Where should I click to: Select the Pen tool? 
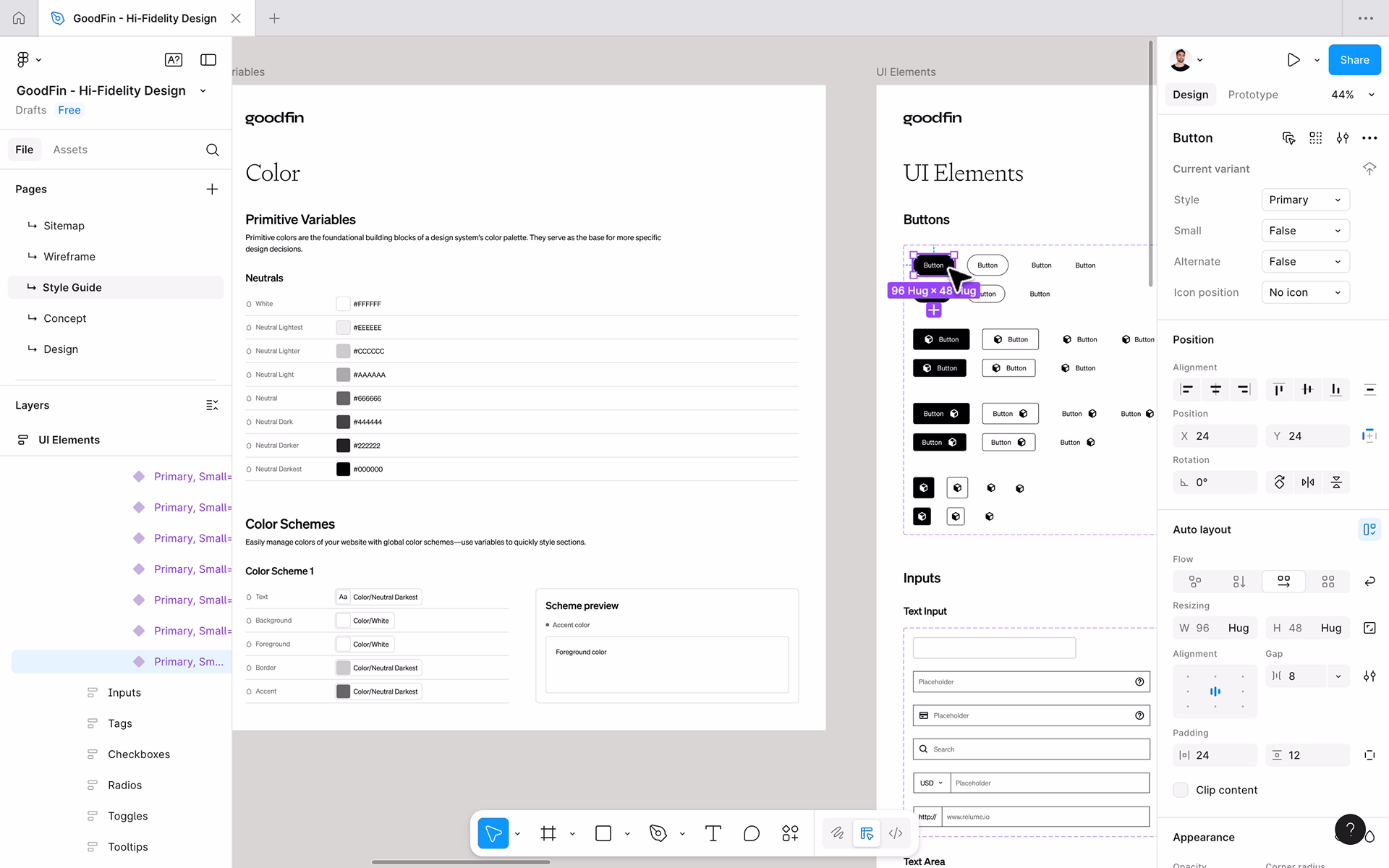[x=658, y=833]
